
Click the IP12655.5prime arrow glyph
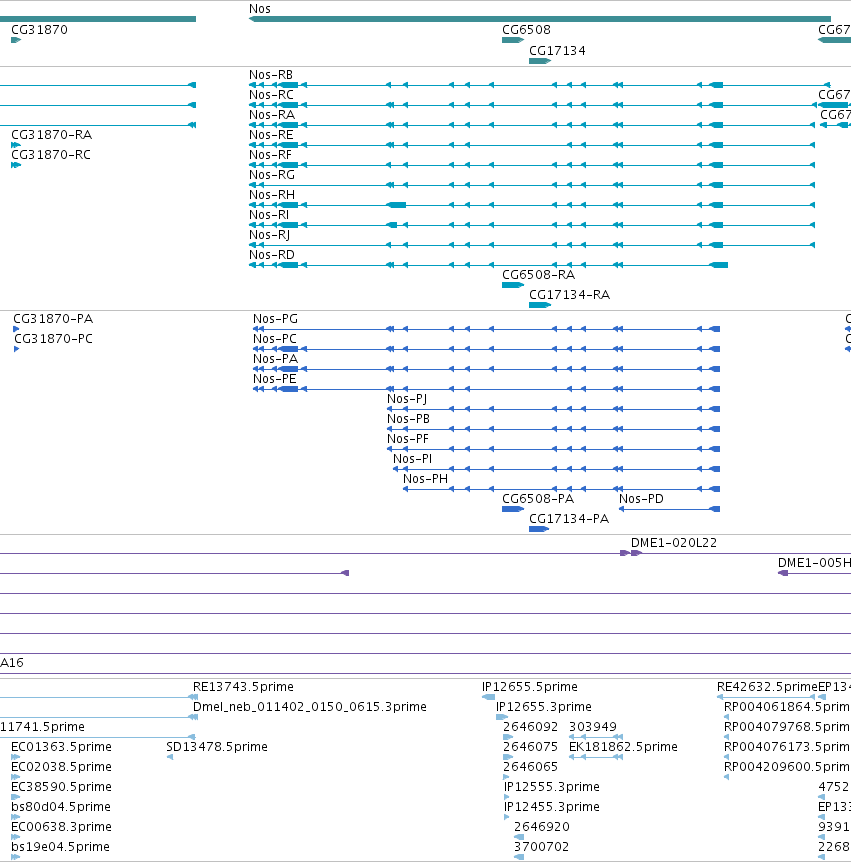(x=488, y=697)
